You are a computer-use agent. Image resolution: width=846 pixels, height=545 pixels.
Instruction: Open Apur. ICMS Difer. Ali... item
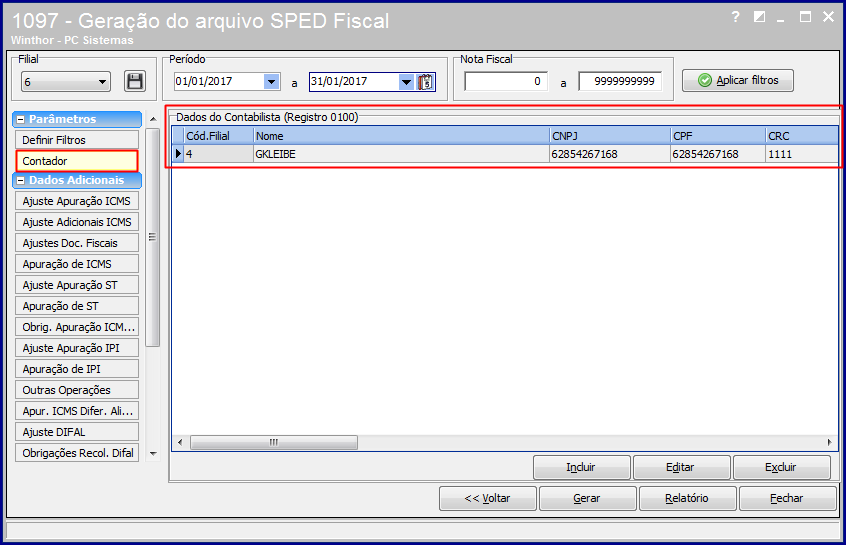point(77,411)
